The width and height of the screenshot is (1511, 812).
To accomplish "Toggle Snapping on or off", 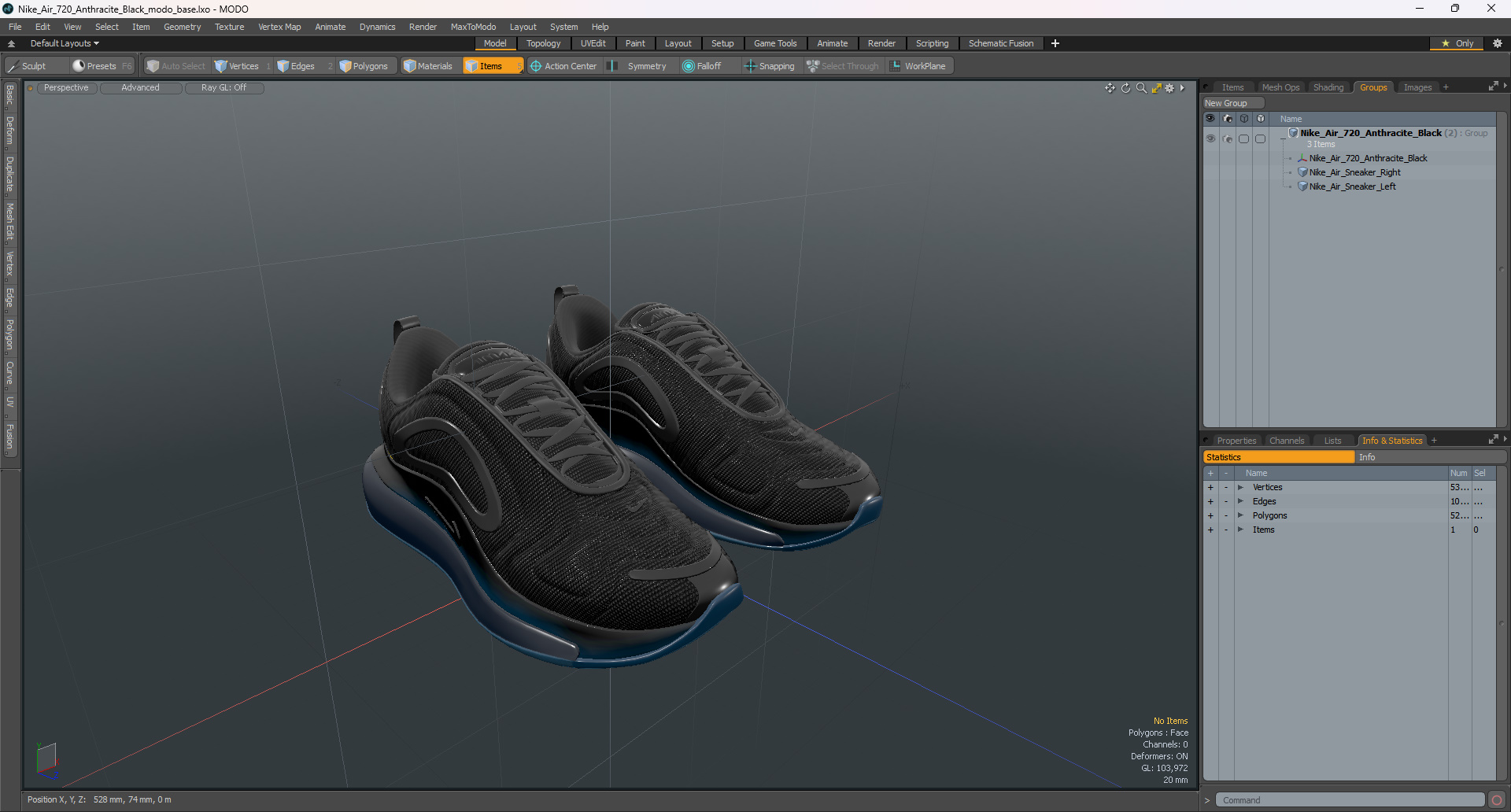I will [770, 66].
